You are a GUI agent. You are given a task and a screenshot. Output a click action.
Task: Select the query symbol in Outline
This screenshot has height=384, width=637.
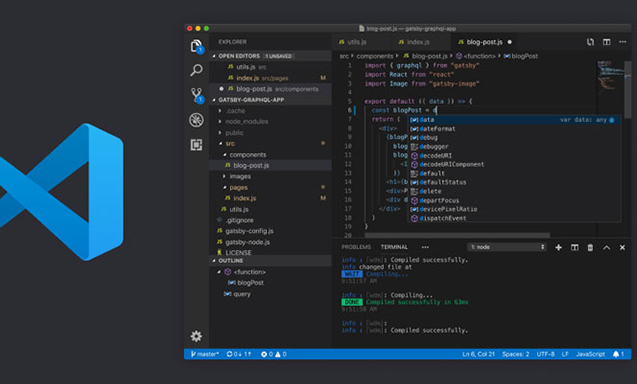[271, 294]
